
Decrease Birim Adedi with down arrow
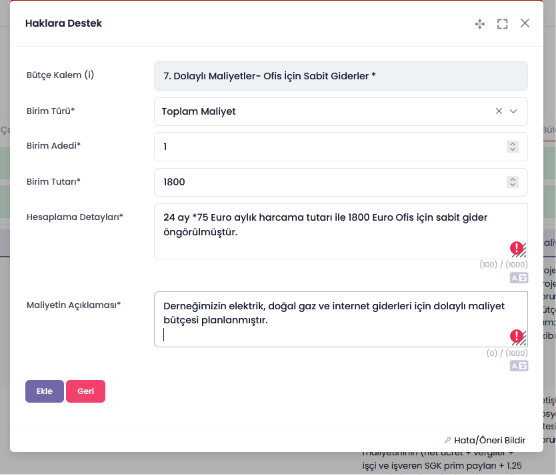[512, 149]
